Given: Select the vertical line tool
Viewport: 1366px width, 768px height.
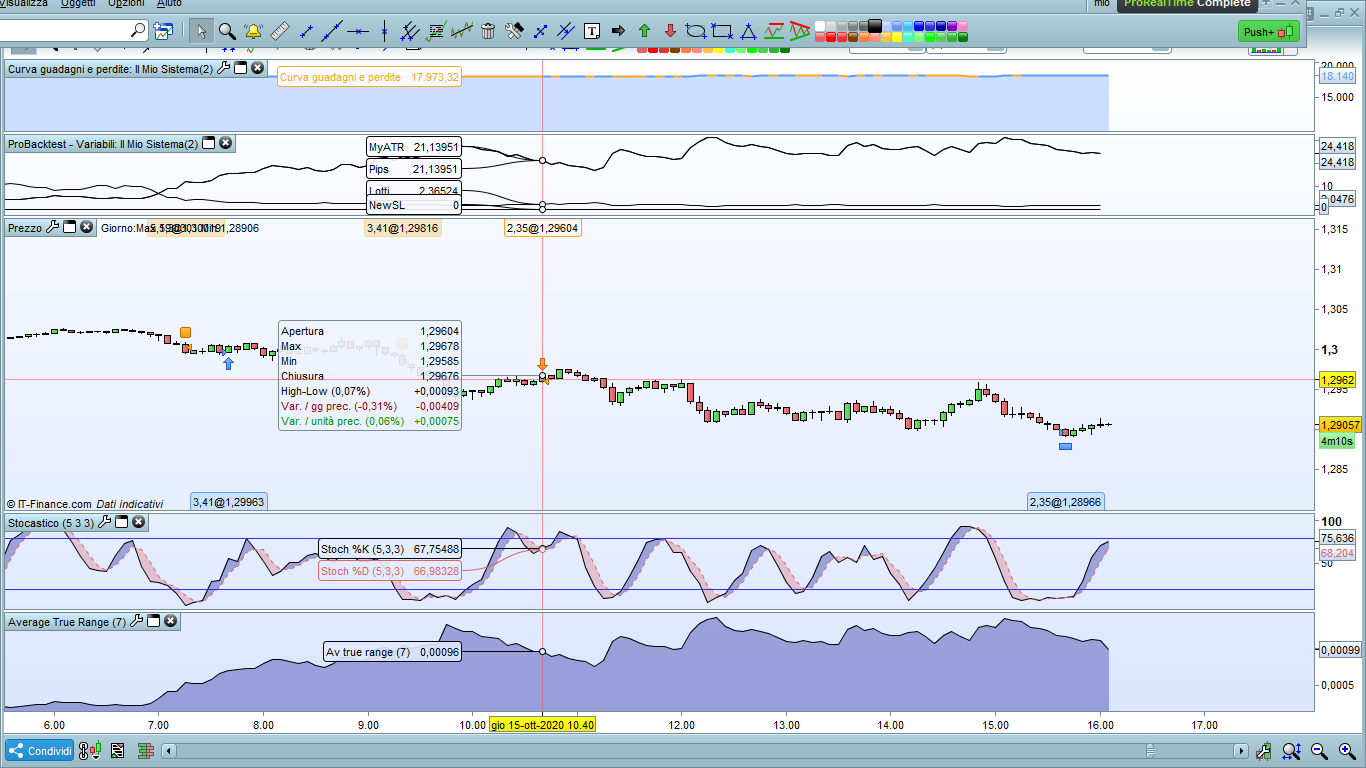Looking at the screenshot, I should click(384, 31).
